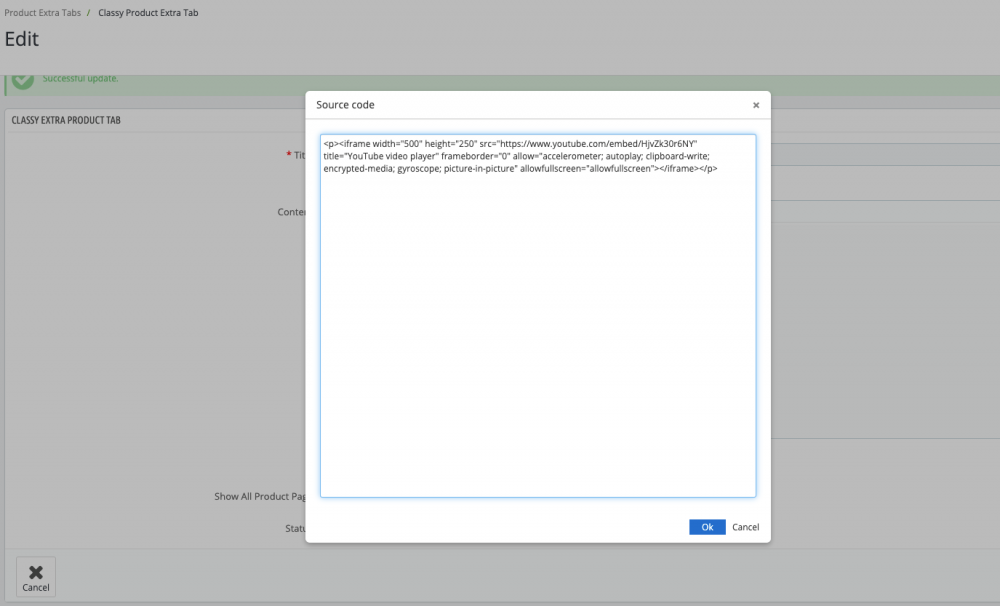Image resolution: width=1000 pixels, height=606 pixels.
Task: Click the Status field label
Action: (293, 528)
